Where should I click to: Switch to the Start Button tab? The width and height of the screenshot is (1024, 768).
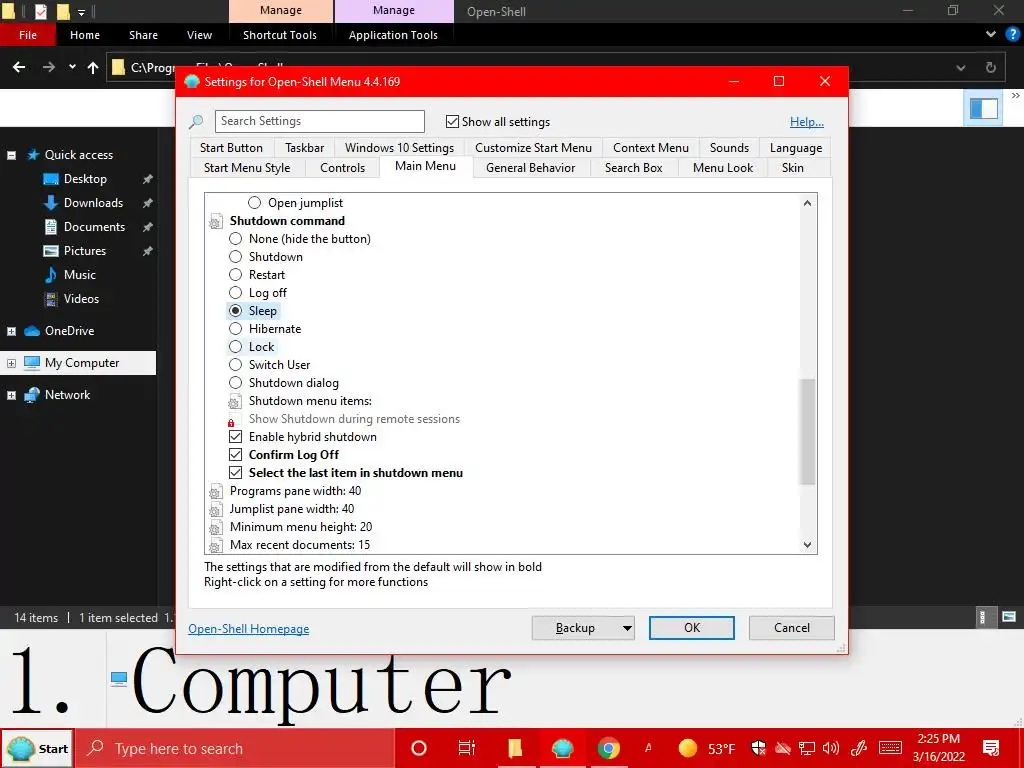[x=231, y=148]
